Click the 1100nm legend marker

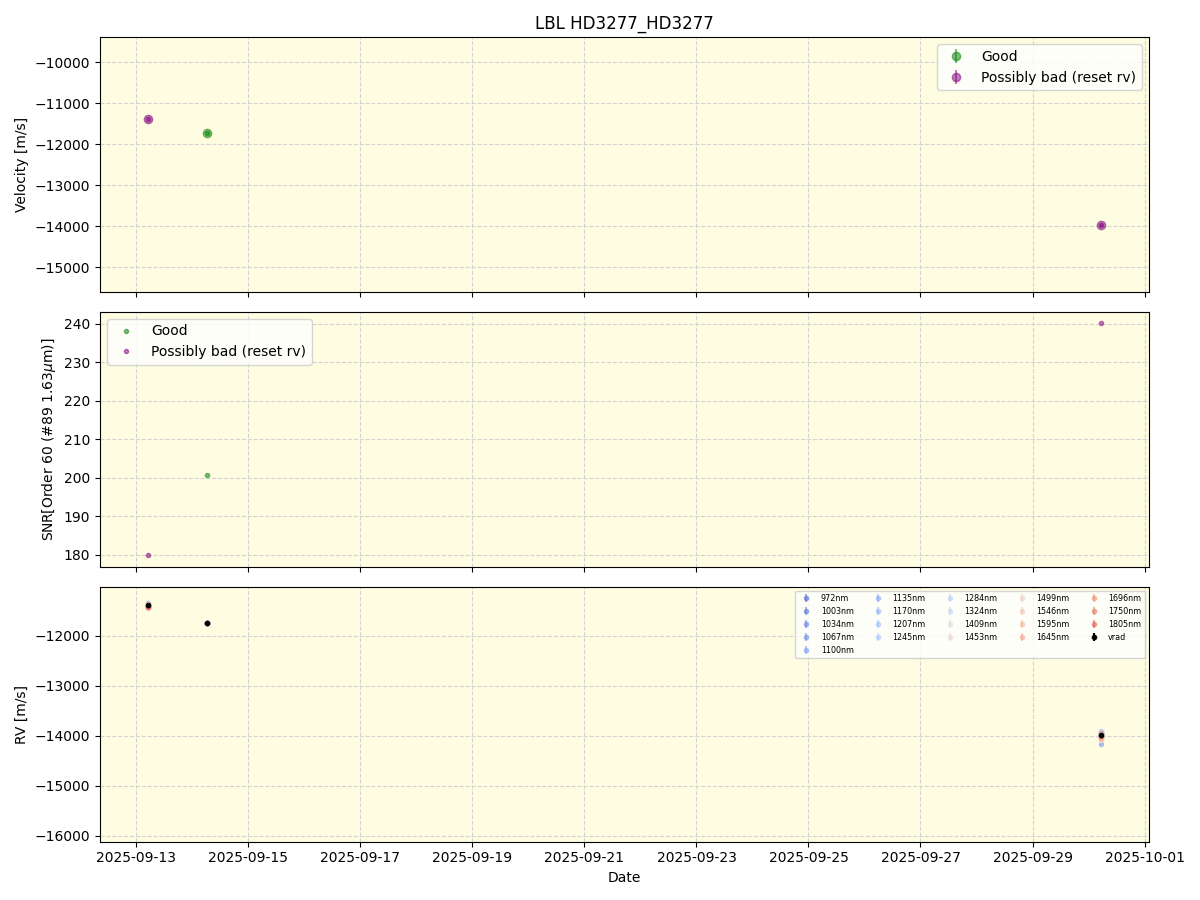(806, 650)
